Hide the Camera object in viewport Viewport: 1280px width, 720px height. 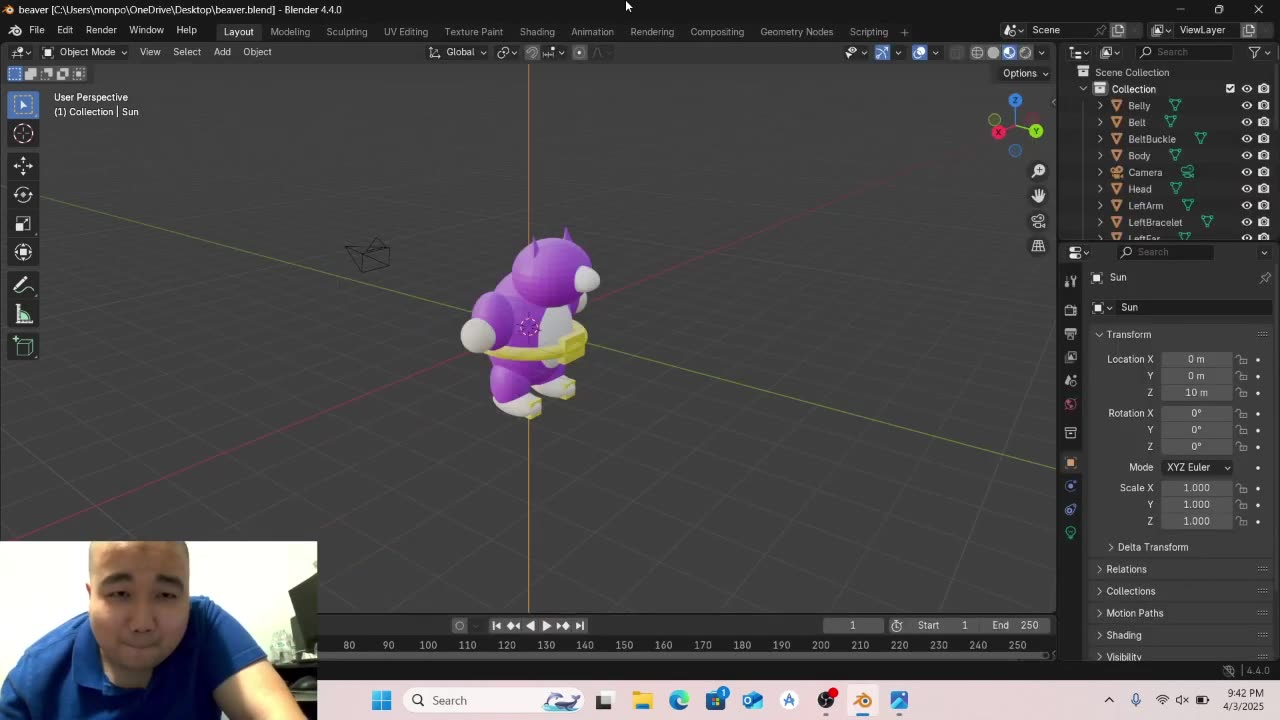pos(1246,172)
